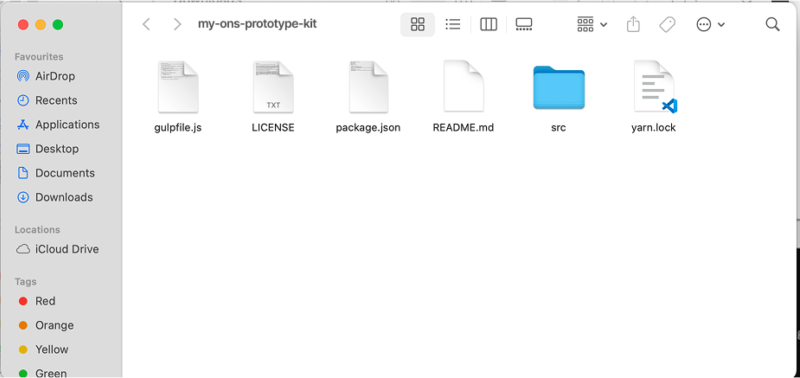Open the More actions ellipsis menu

[x=710, y=24]
